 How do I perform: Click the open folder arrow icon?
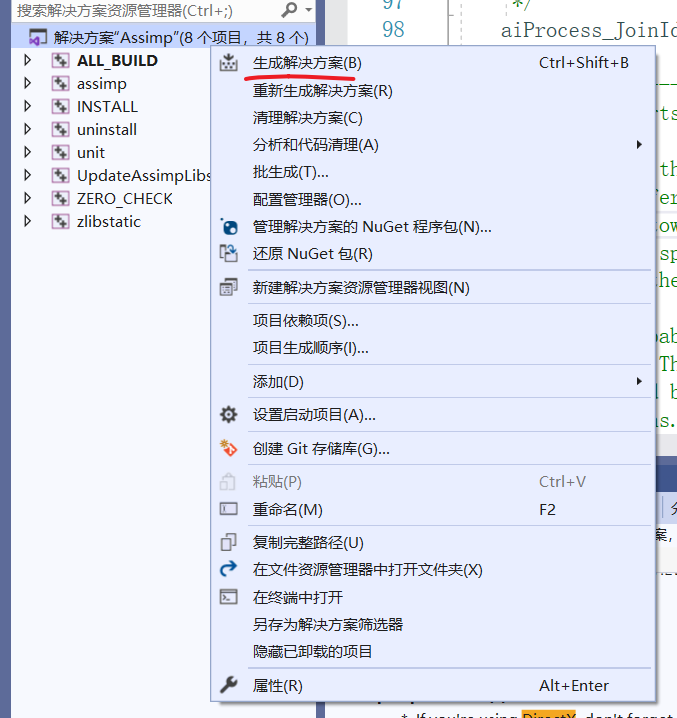click(228, 569)
